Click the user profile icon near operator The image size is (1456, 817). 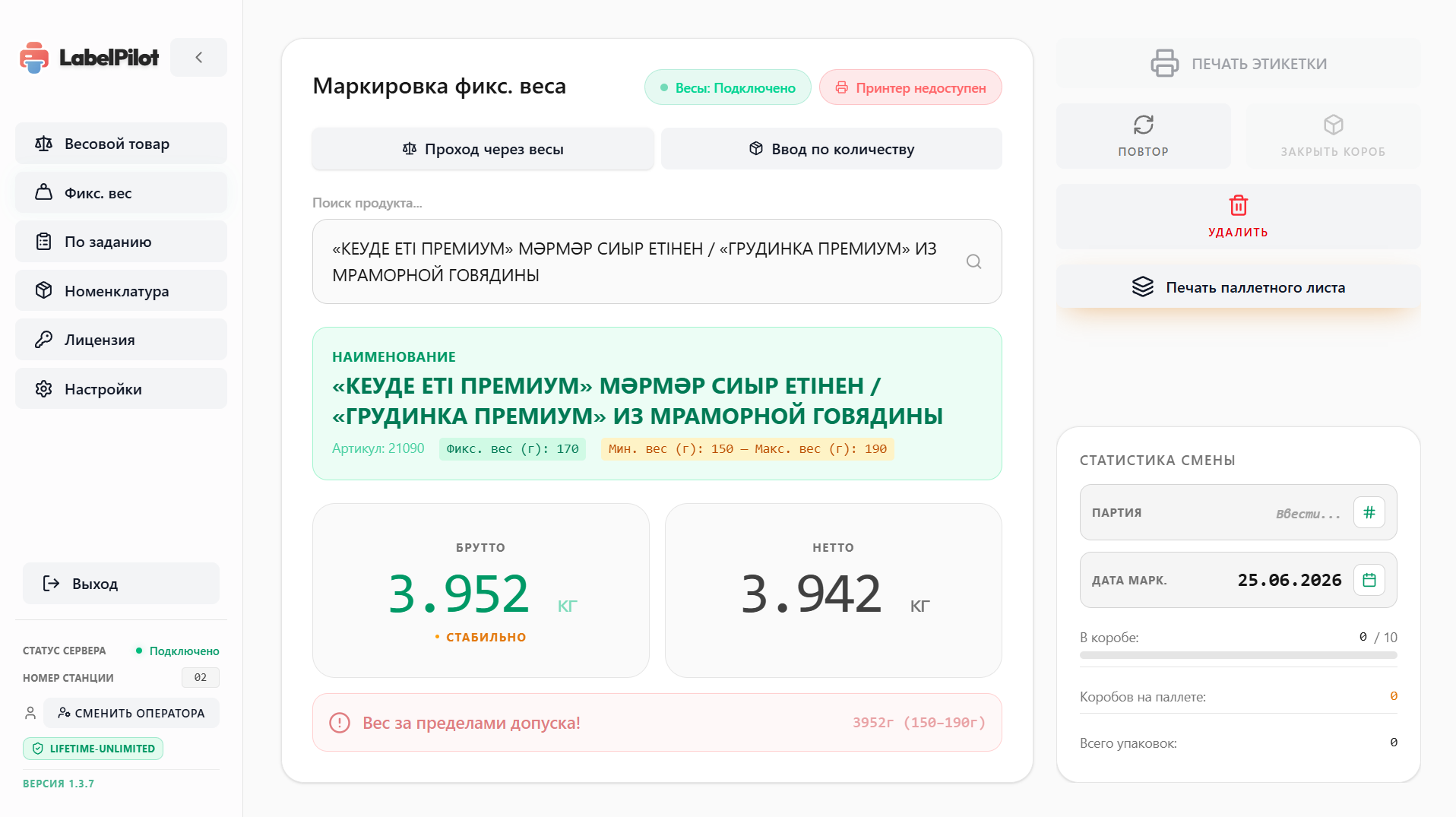pos(30,713)
